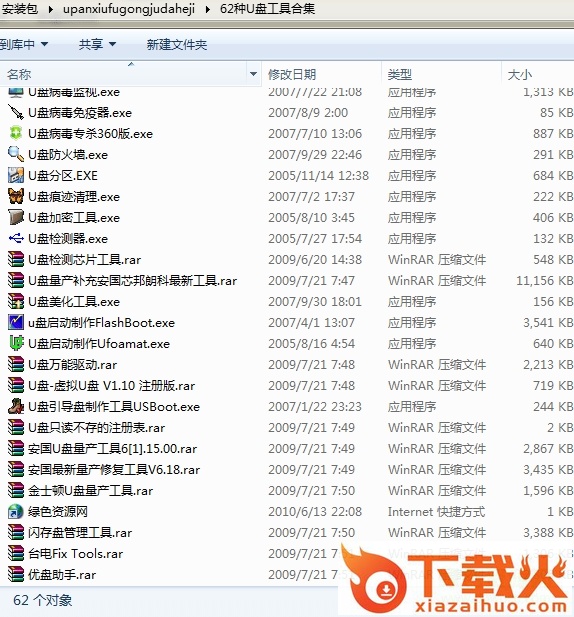Click 62种U盘工具合集 breadcrumb segment

[267, 9]
